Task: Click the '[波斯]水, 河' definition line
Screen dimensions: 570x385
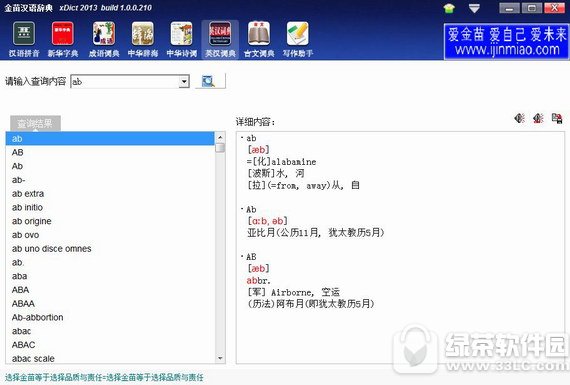Action: (276, 173)
